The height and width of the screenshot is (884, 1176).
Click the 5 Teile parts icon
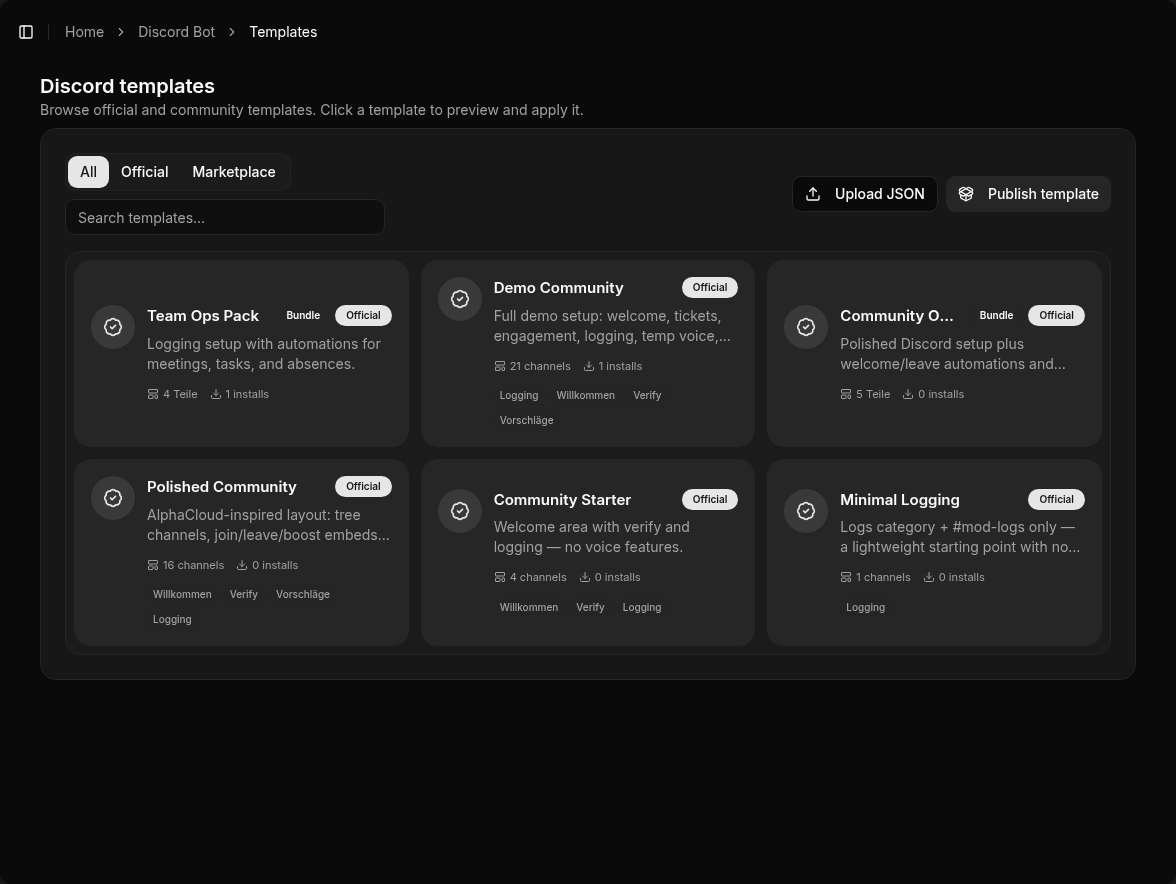[x=846, y=394]
